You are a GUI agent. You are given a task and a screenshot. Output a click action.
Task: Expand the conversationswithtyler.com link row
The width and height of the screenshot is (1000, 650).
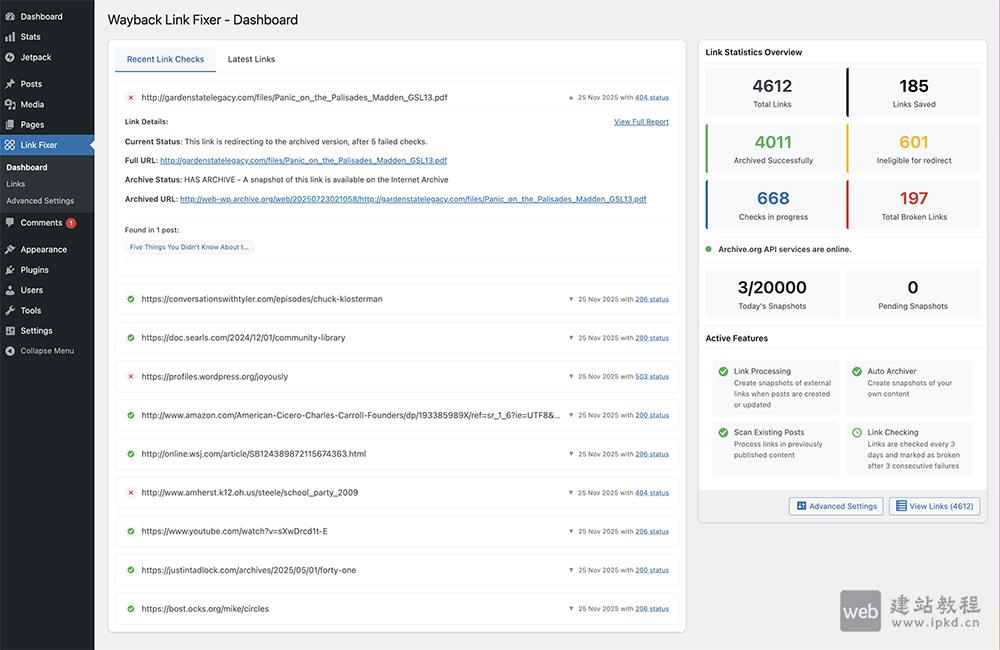click(571, 299)
